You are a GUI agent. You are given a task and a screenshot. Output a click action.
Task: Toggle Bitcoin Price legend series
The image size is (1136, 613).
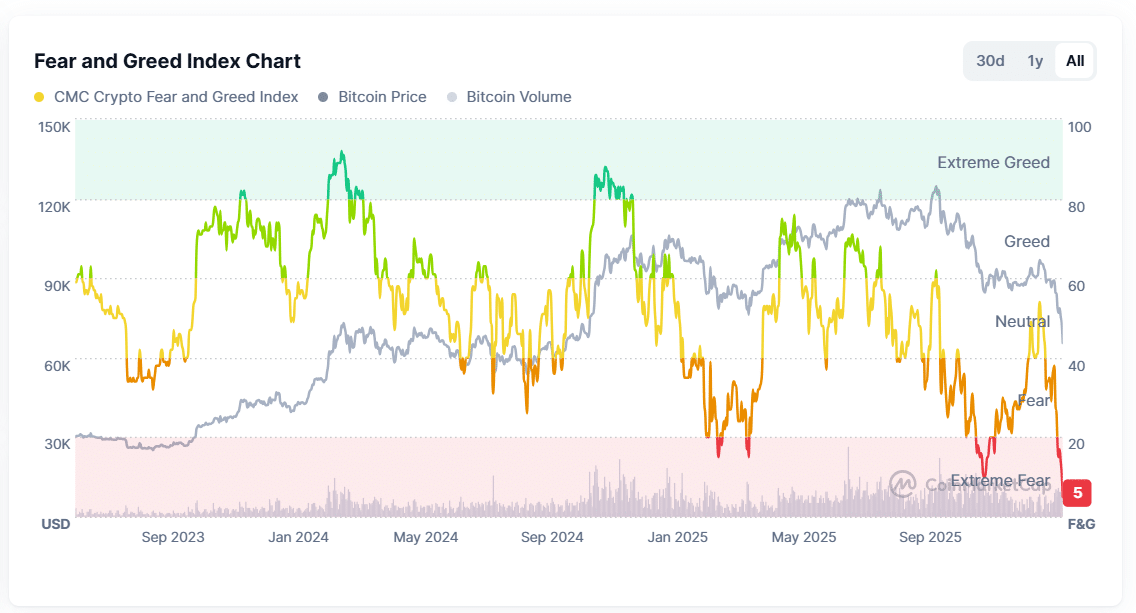coord(372,97)
